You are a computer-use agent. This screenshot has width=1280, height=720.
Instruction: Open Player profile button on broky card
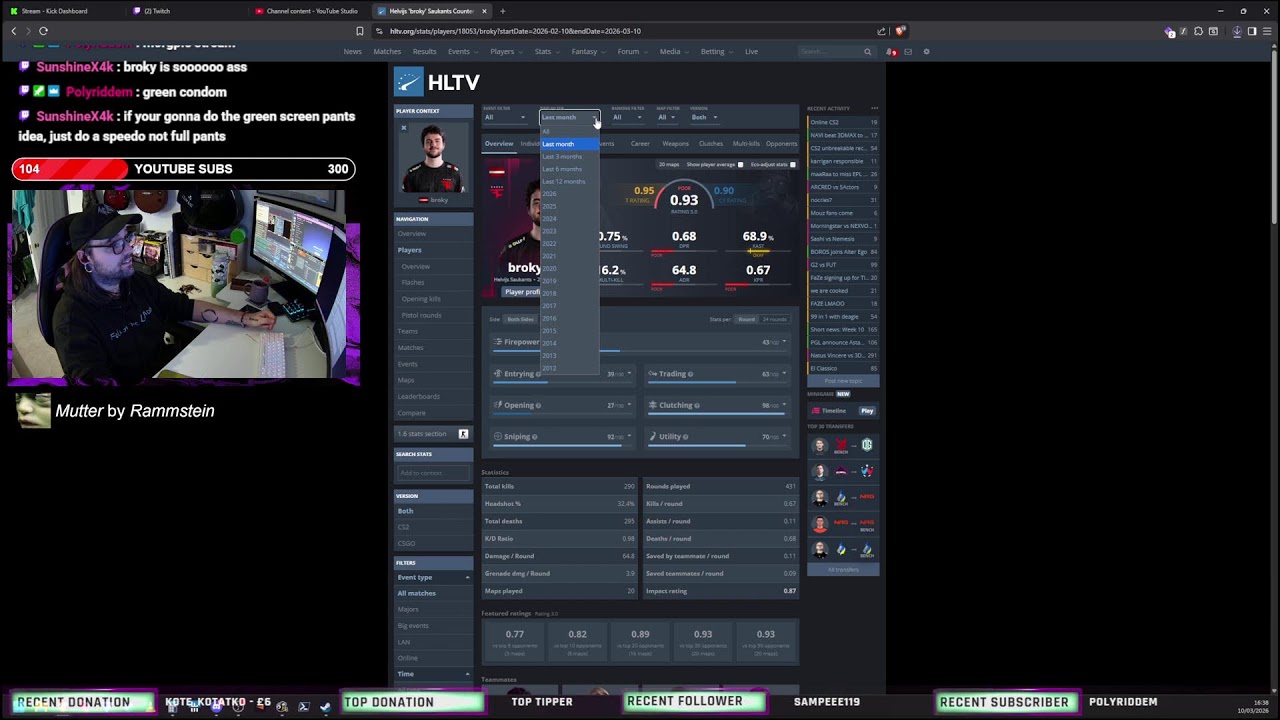[x=522, y=292]
